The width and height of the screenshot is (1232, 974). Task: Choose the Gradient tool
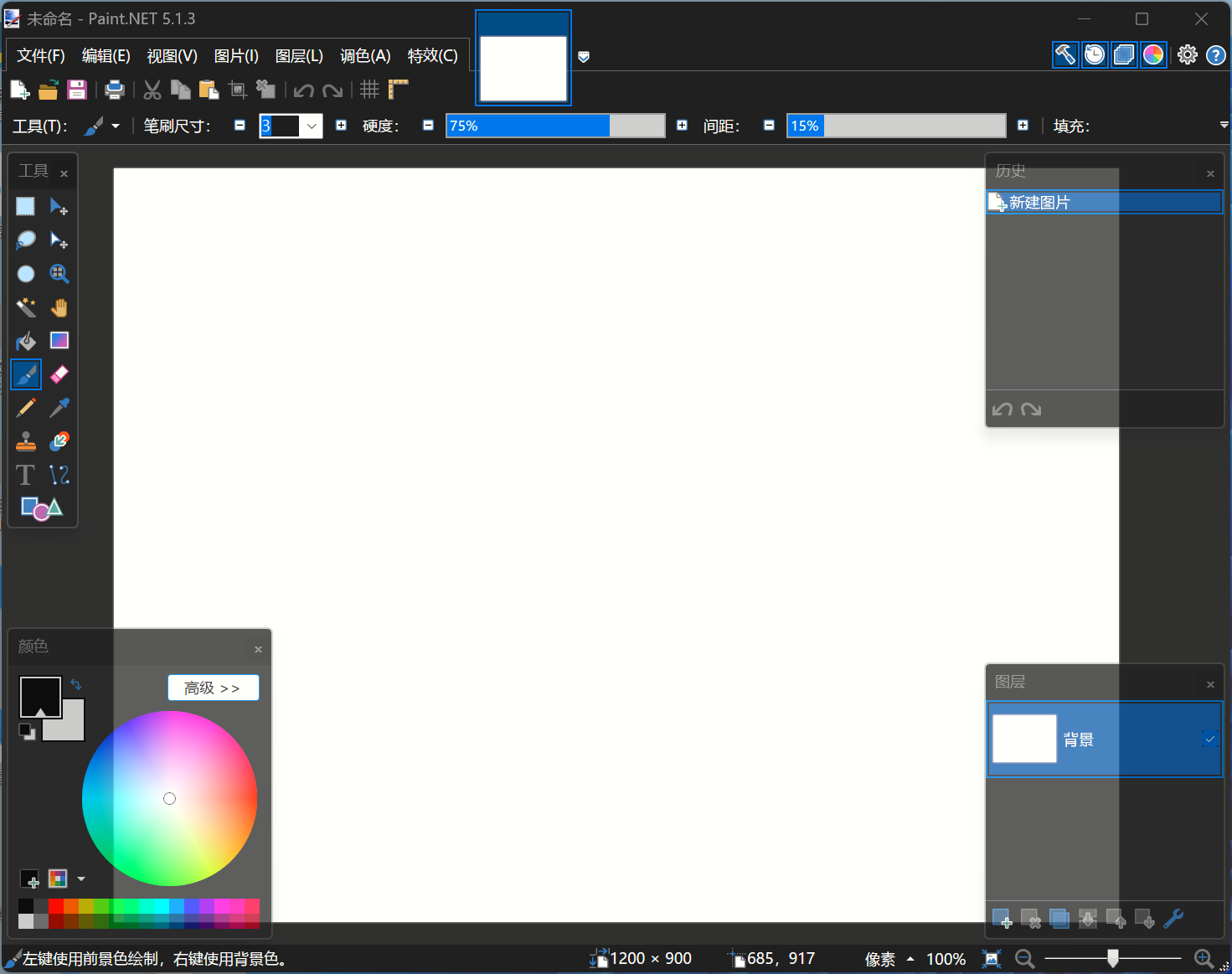click(59, 341)
